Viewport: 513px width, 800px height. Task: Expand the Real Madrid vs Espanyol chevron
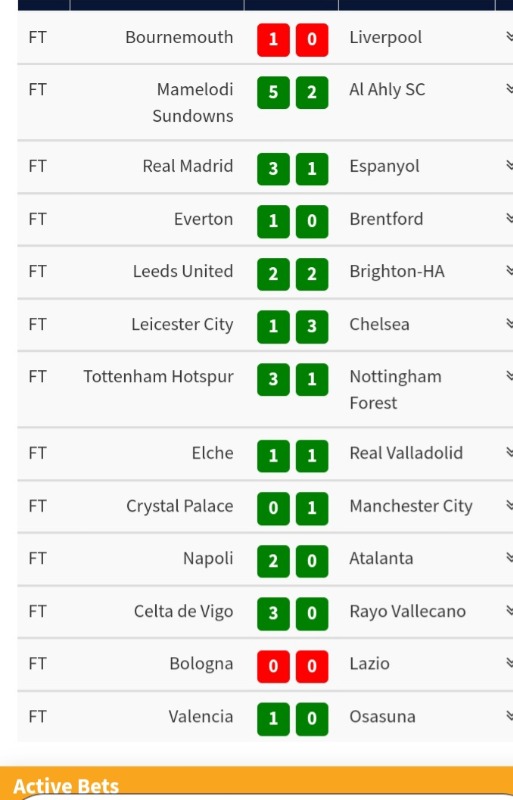point(509,165)
